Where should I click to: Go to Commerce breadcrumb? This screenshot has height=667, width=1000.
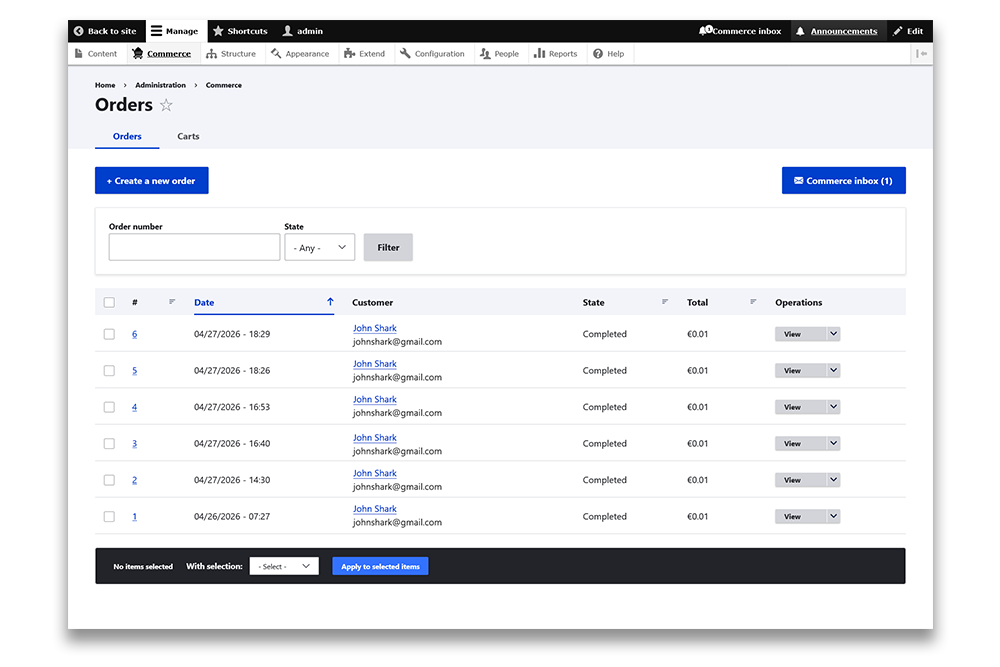[x=223, y=85]
